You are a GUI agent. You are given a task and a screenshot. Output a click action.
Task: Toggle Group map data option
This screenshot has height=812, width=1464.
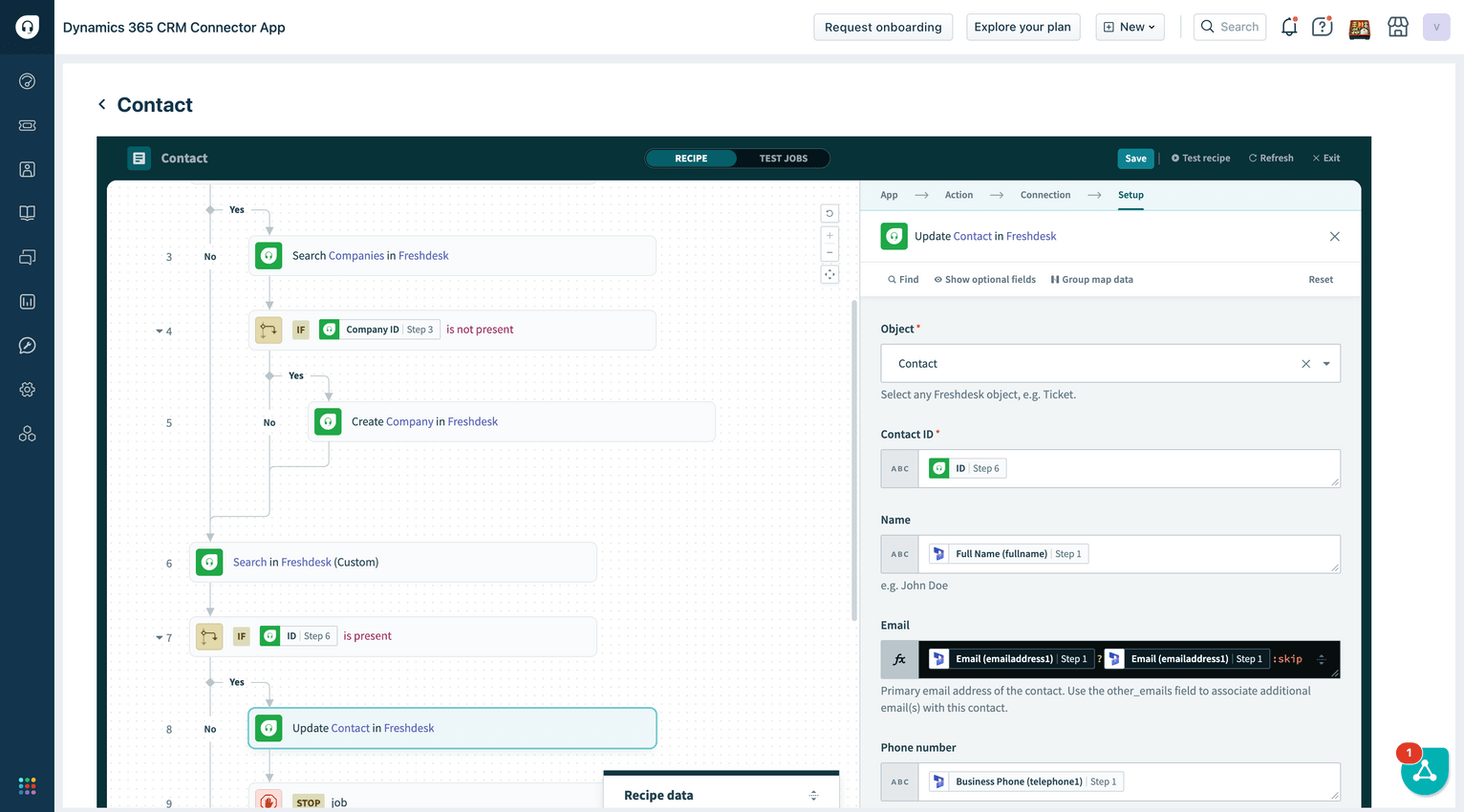coord(1091,280)
